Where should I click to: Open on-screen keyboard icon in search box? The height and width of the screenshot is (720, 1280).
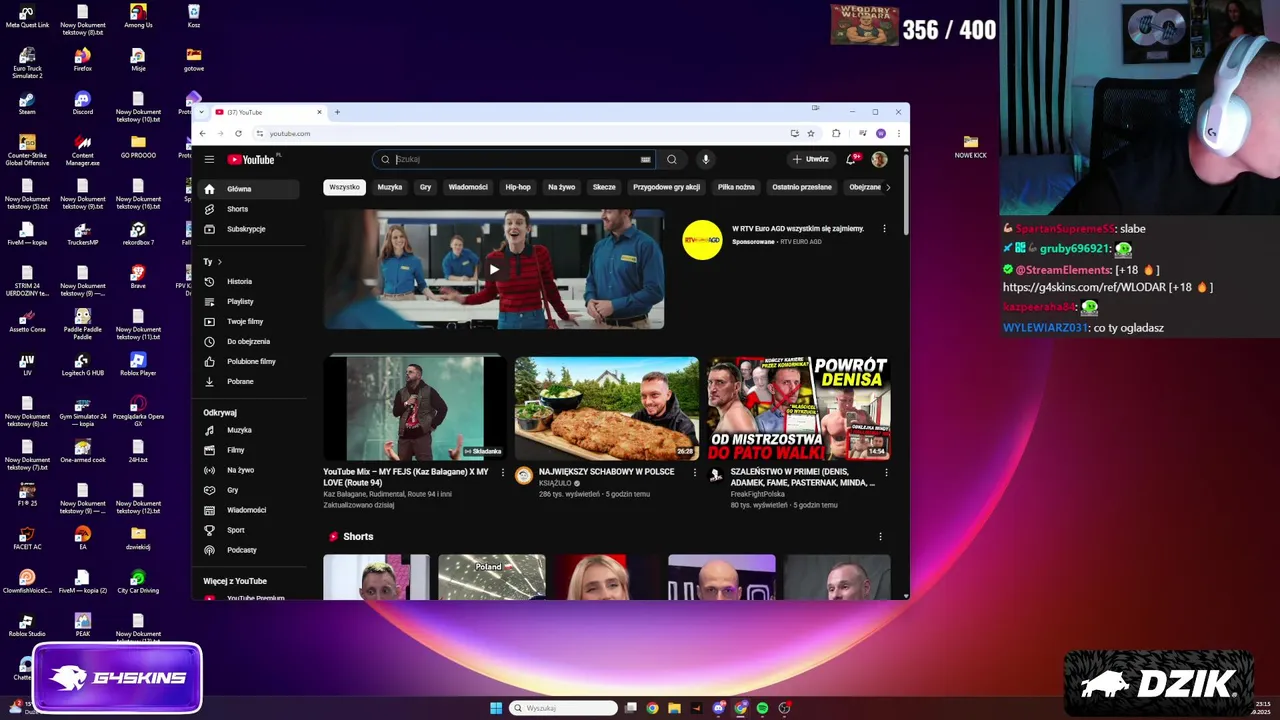coord(645,159)
